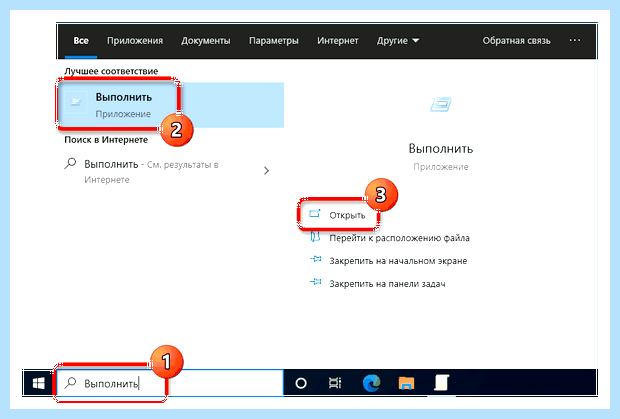Open the Обратная связь link
The width and height of the screenshot is (620, 419).
coord(516,41)
